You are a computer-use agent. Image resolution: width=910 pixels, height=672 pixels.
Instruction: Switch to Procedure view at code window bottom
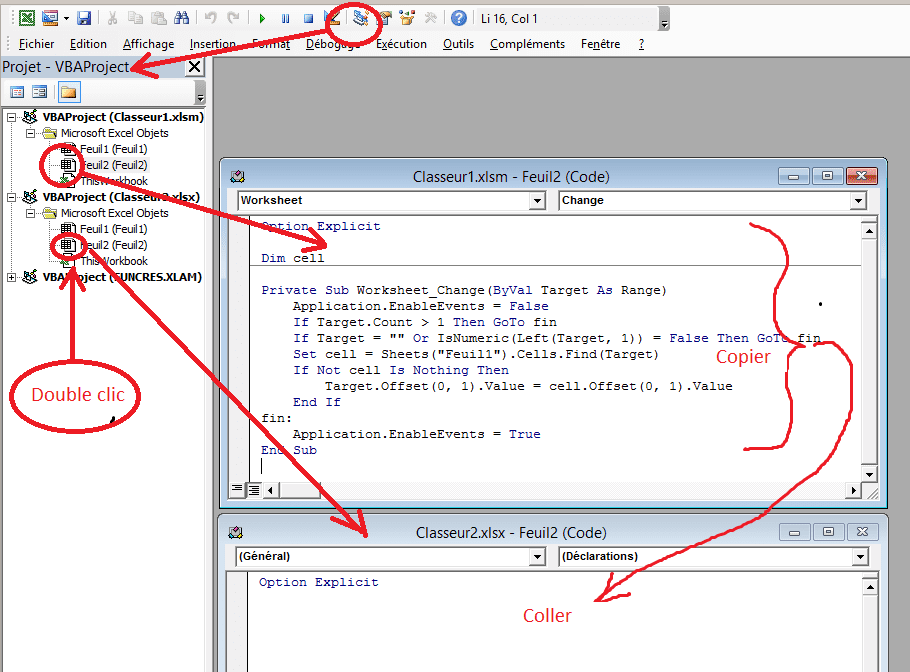click(237, 489)
